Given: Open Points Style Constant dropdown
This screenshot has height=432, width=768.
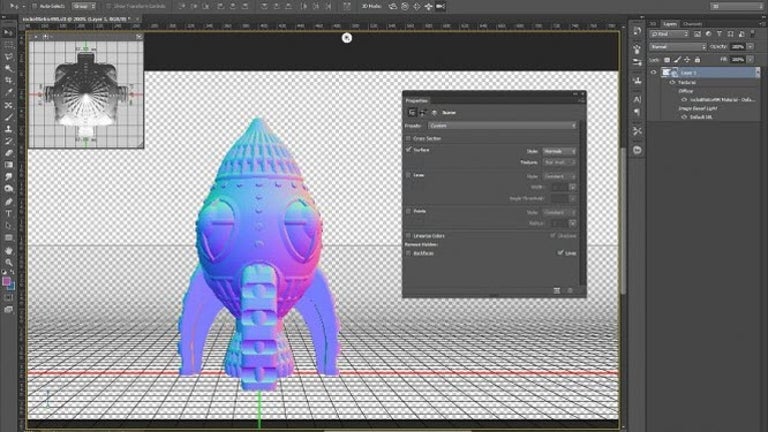Looking at the screenshot, I should point(559,213).
